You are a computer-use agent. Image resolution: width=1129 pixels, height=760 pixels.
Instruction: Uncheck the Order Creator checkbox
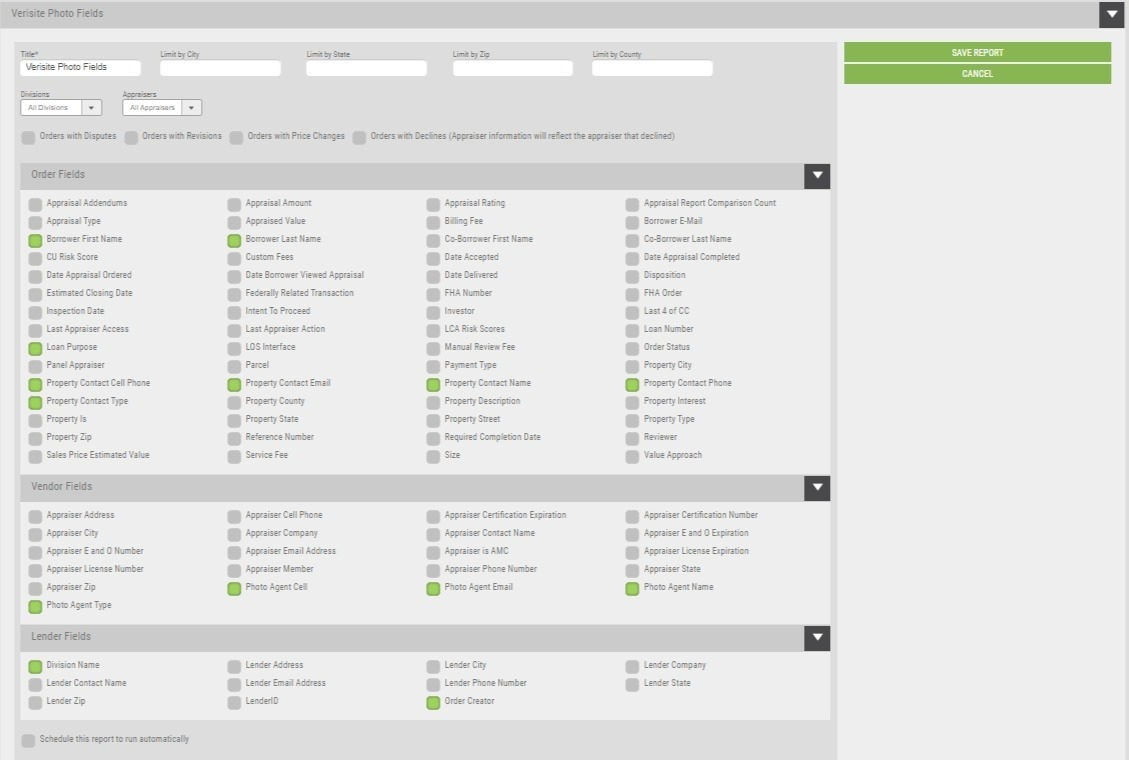tap(433, 702)
